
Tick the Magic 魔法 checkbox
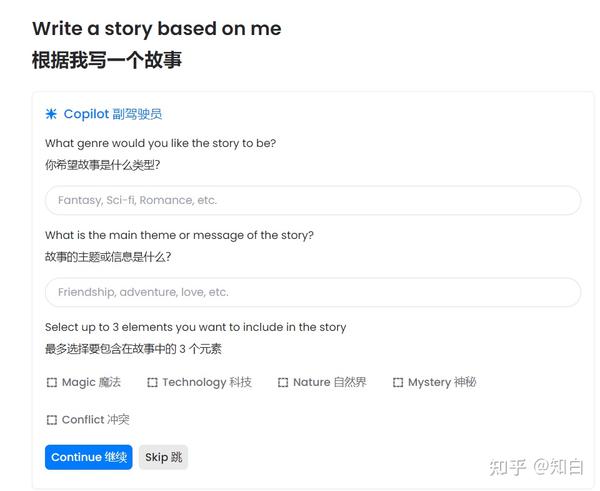pos(52,382)
